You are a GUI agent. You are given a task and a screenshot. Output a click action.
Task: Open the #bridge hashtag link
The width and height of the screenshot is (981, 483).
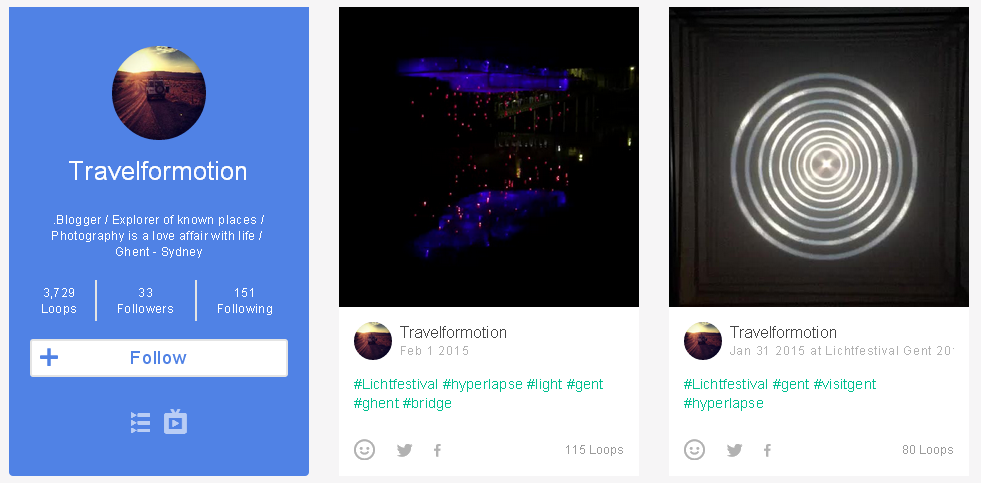click(427, 403)
